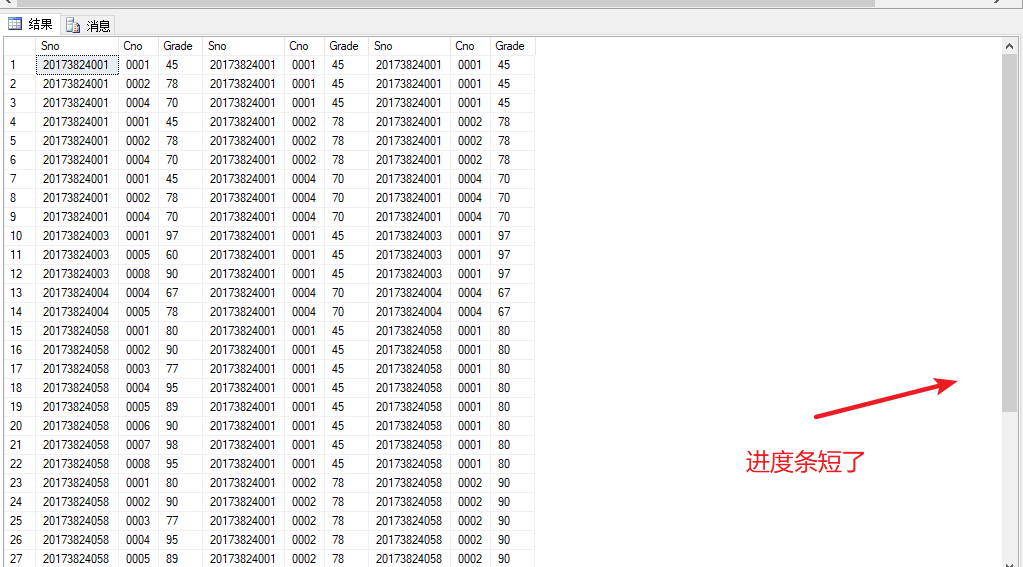This screenshot has height=567, width=1023.
Task: Click third Cno 0002 in row 5
Action: (470, 140)
